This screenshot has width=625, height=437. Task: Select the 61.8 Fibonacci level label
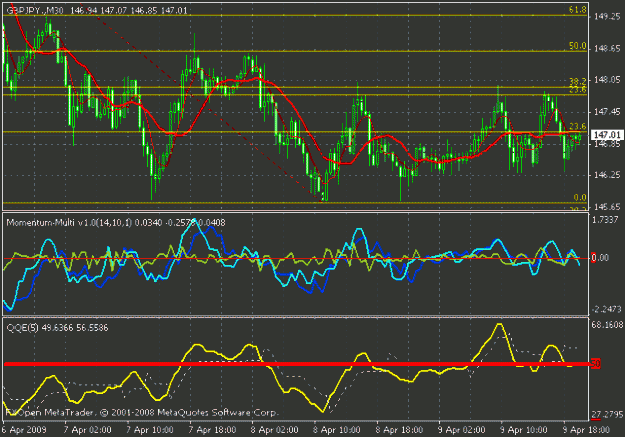[578, 10]
